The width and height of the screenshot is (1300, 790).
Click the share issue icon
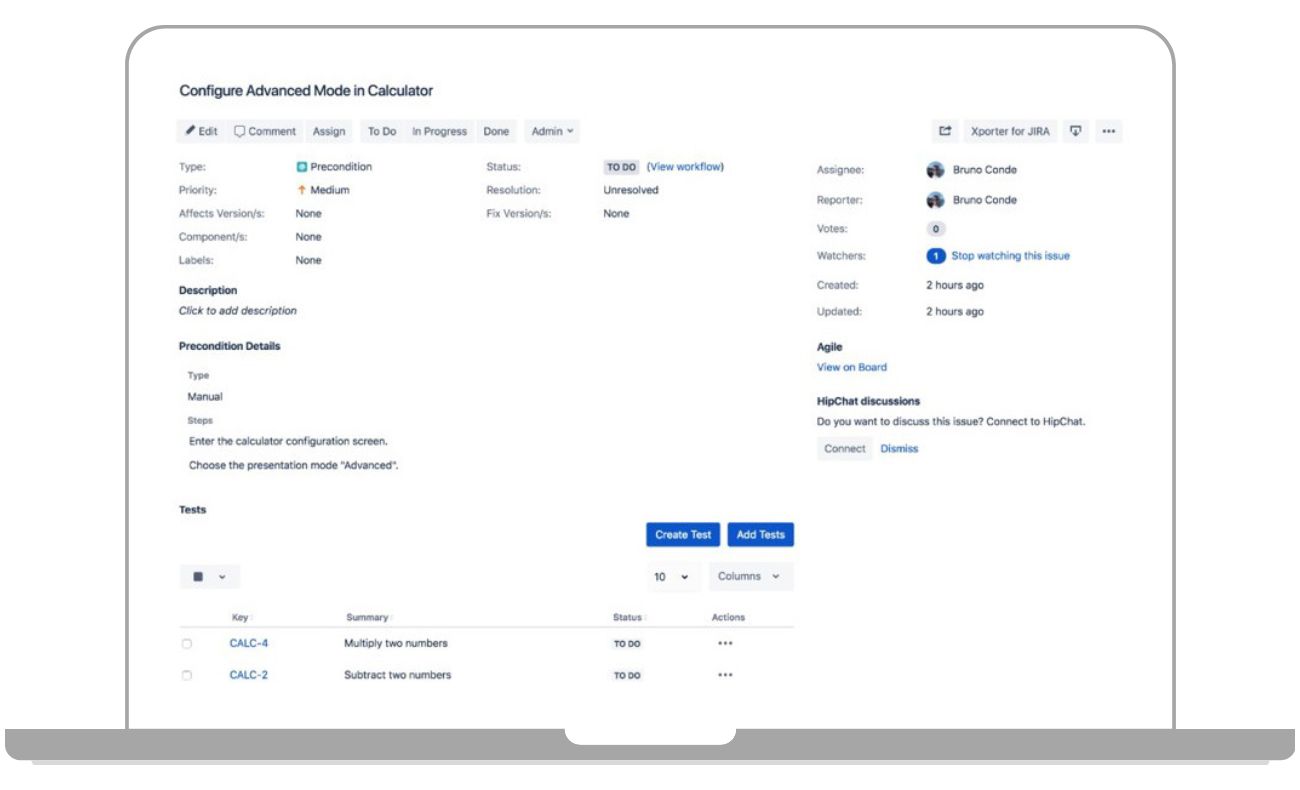coord(945,131)
